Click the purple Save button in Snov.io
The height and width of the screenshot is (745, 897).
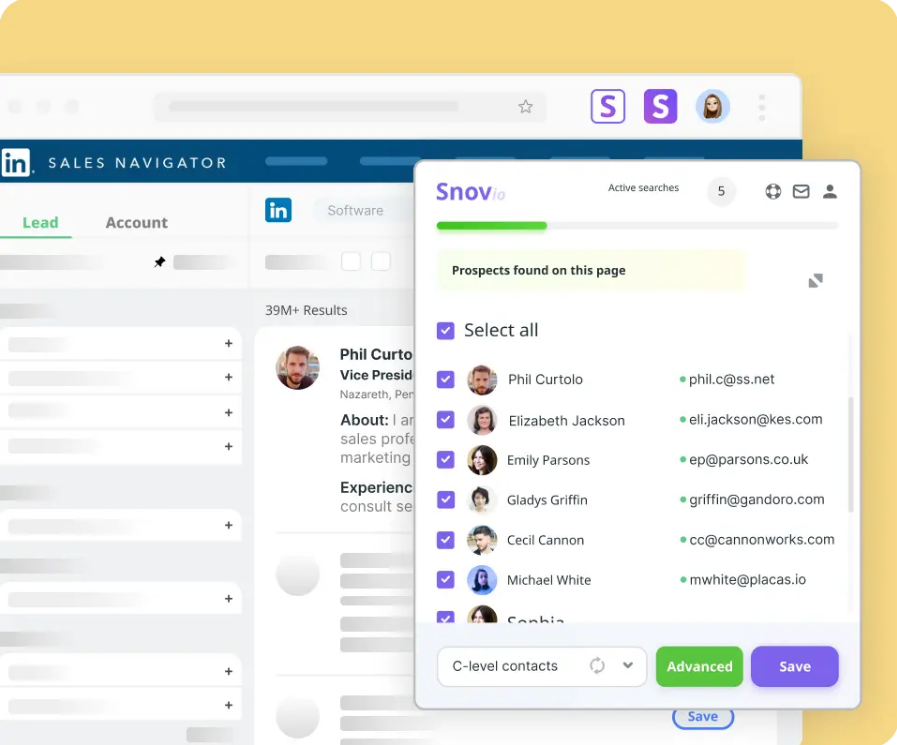click(795, 667)
